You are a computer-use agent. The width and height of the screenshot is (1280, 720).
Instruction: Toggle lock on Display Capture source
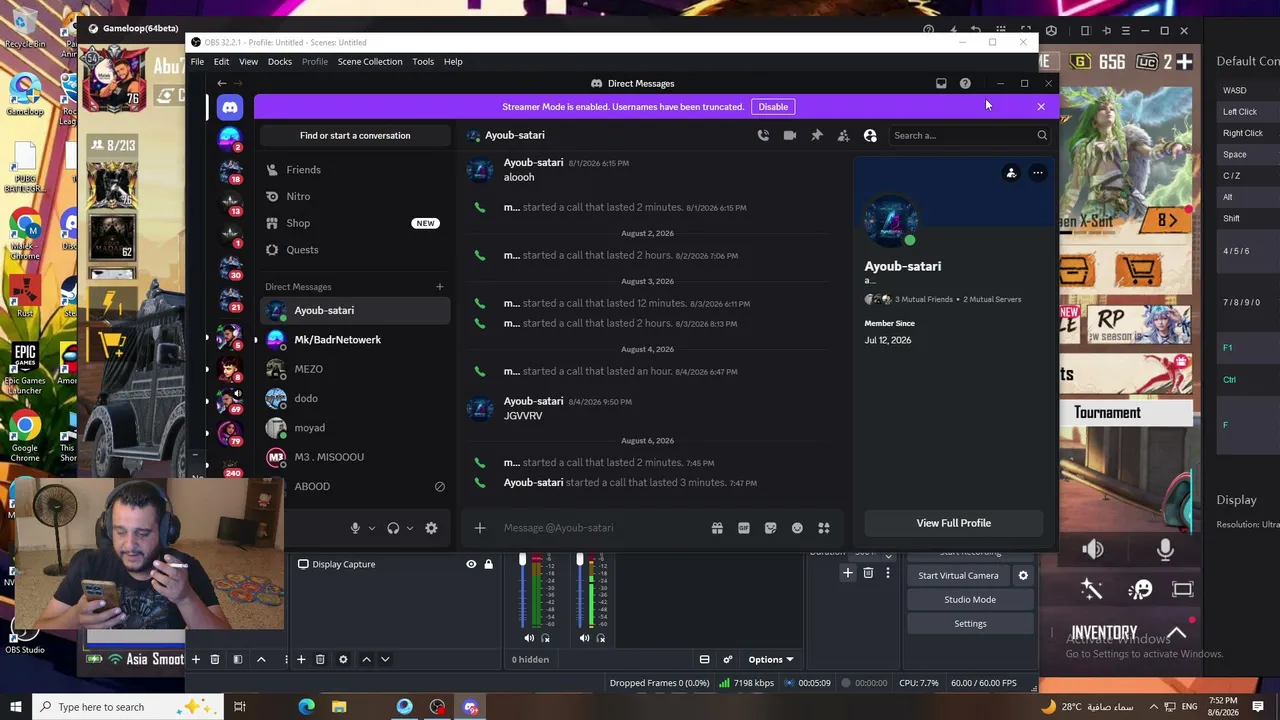click(488, 564)
